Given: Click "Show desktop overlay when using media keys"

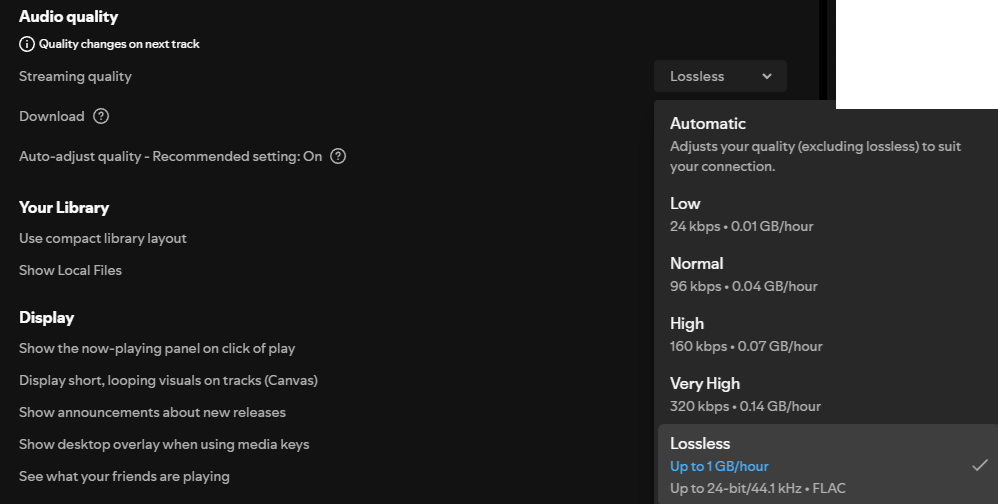Looking at the screenshot, I should (164, 444).
